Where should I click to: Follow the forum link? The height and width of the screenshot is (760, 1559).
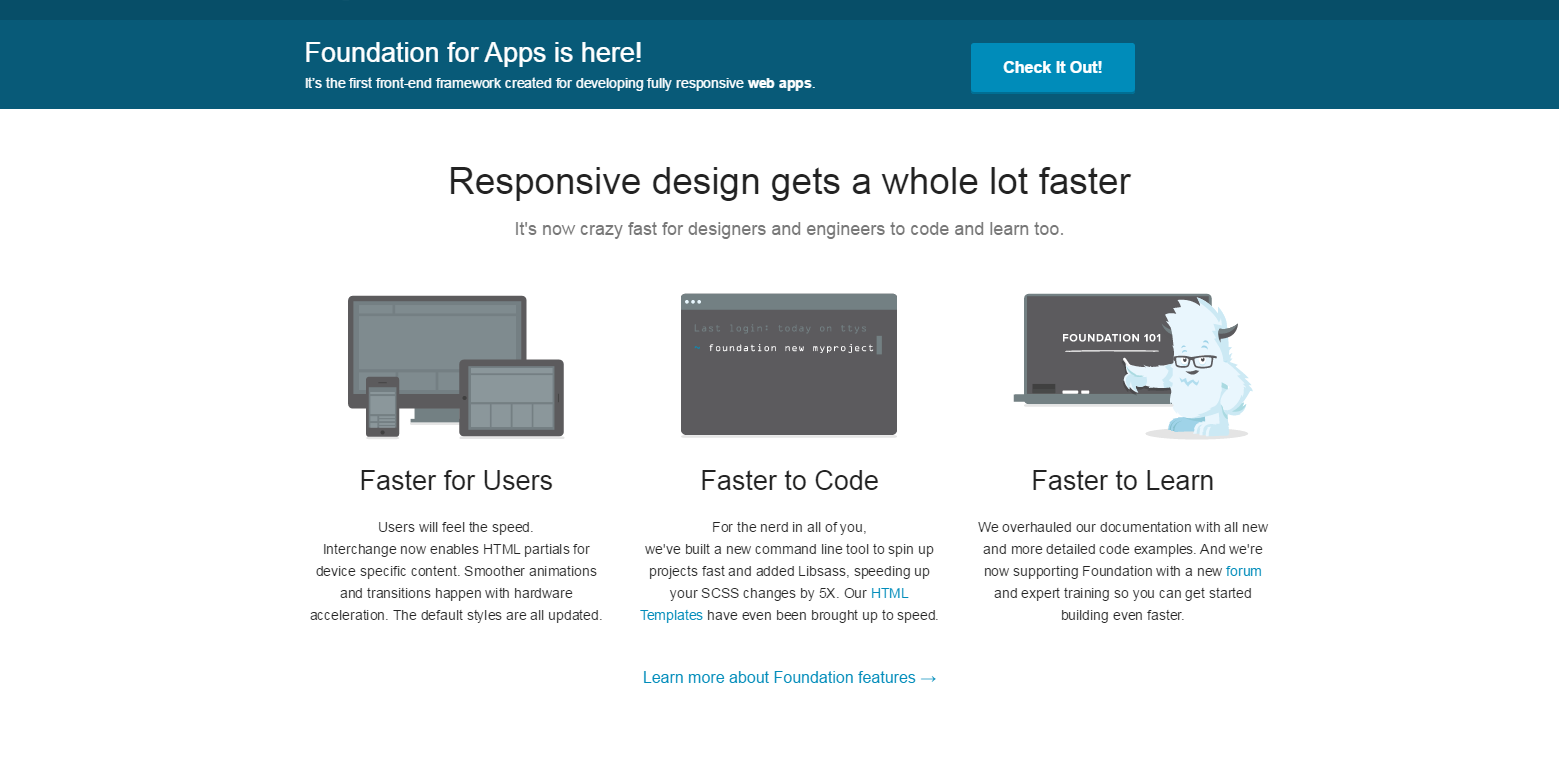(x=1243, y=571)
